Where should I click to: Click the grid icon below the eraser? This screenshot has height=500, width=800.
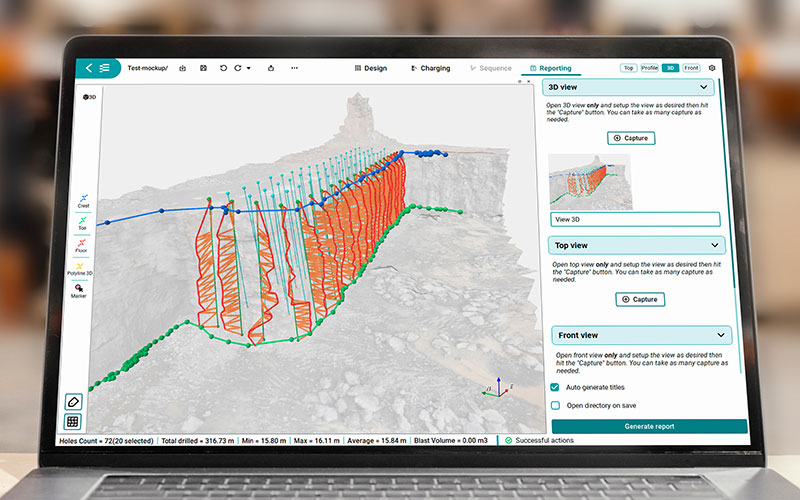(x=73, y=421)
